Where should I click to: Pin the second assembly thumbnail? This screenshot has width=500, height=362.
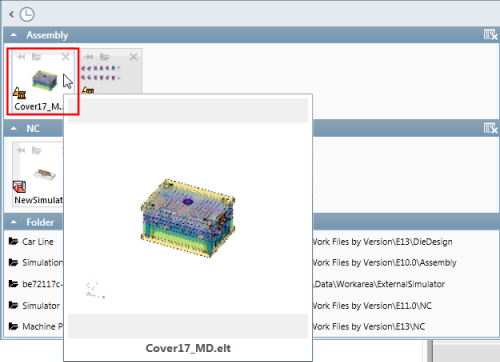tap(89, 57)
